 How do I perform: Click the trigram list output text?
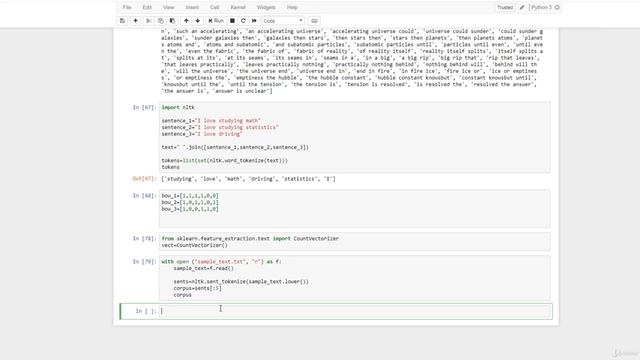point(352,61)
